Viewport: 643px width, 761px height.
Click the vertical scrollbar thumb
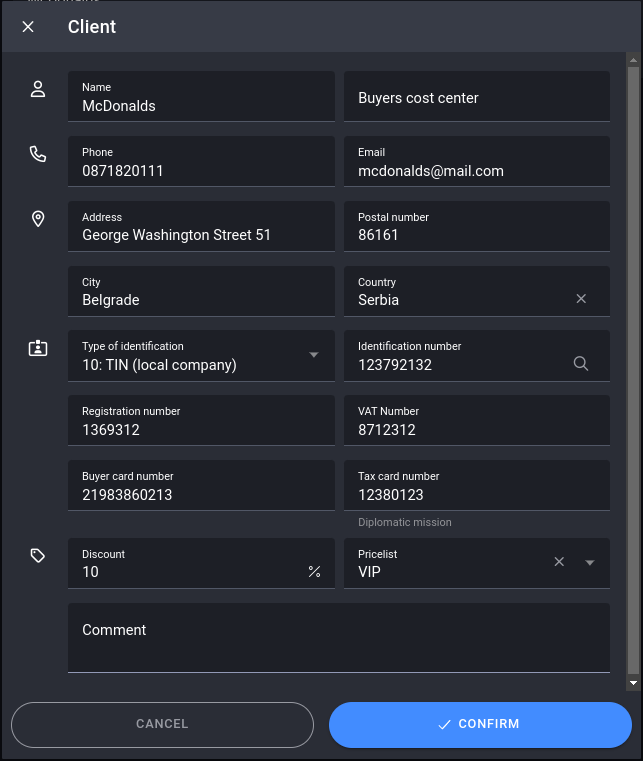pos(633,370)
